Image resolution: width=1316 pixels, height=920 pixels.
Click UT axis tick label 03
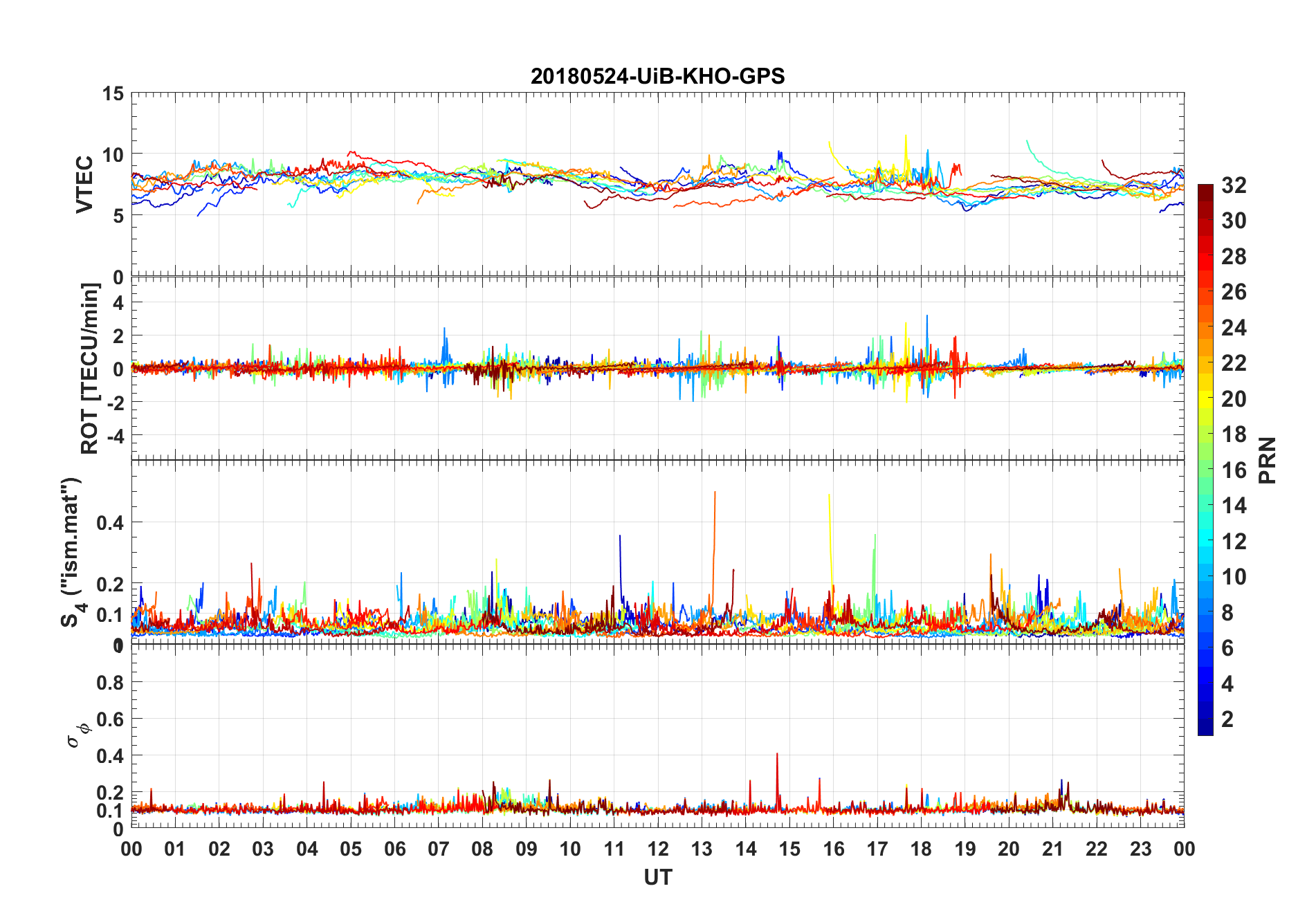(263, 849)
